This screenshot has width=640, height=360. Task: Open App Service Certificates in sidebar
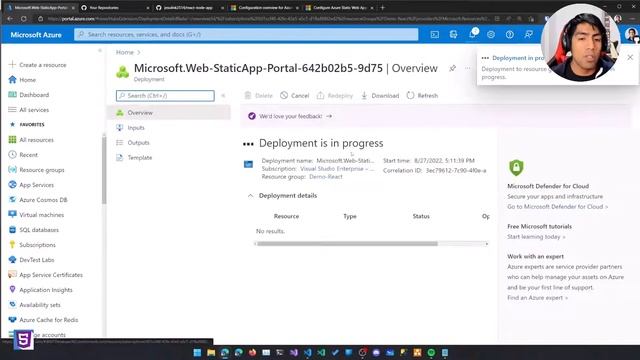(46, 275)
